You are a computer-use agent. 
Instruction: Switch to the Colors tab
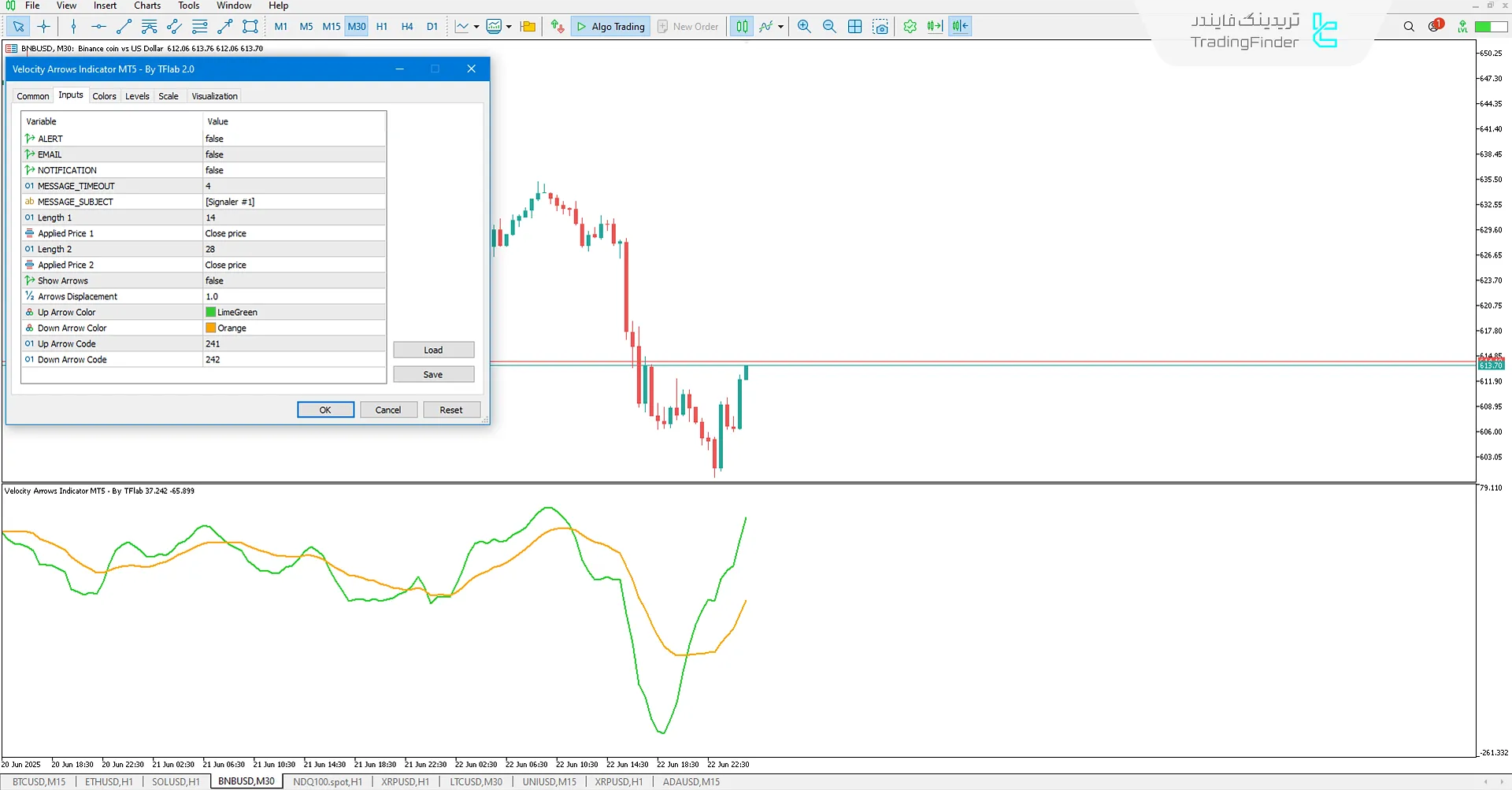[x=104, y=95]
